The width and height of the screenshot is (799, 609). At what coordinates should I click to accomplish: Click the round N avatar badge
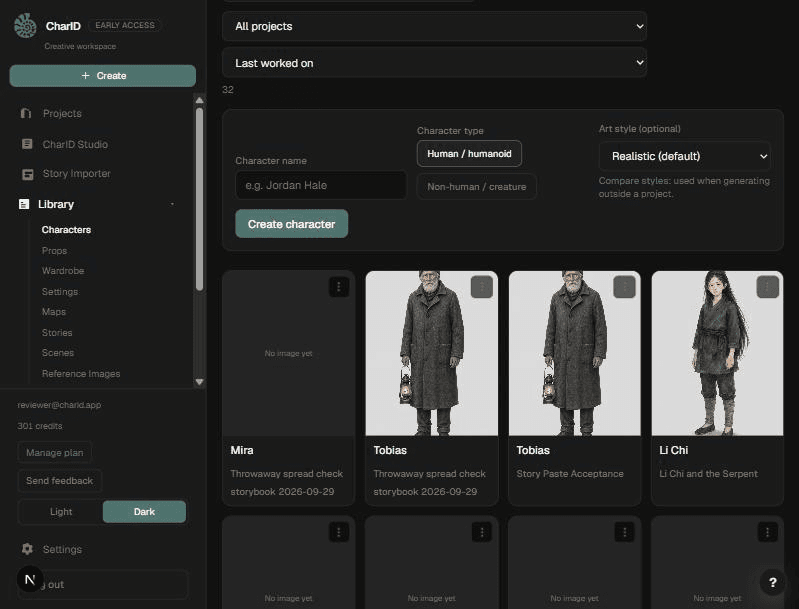click(x=30, y=579)
